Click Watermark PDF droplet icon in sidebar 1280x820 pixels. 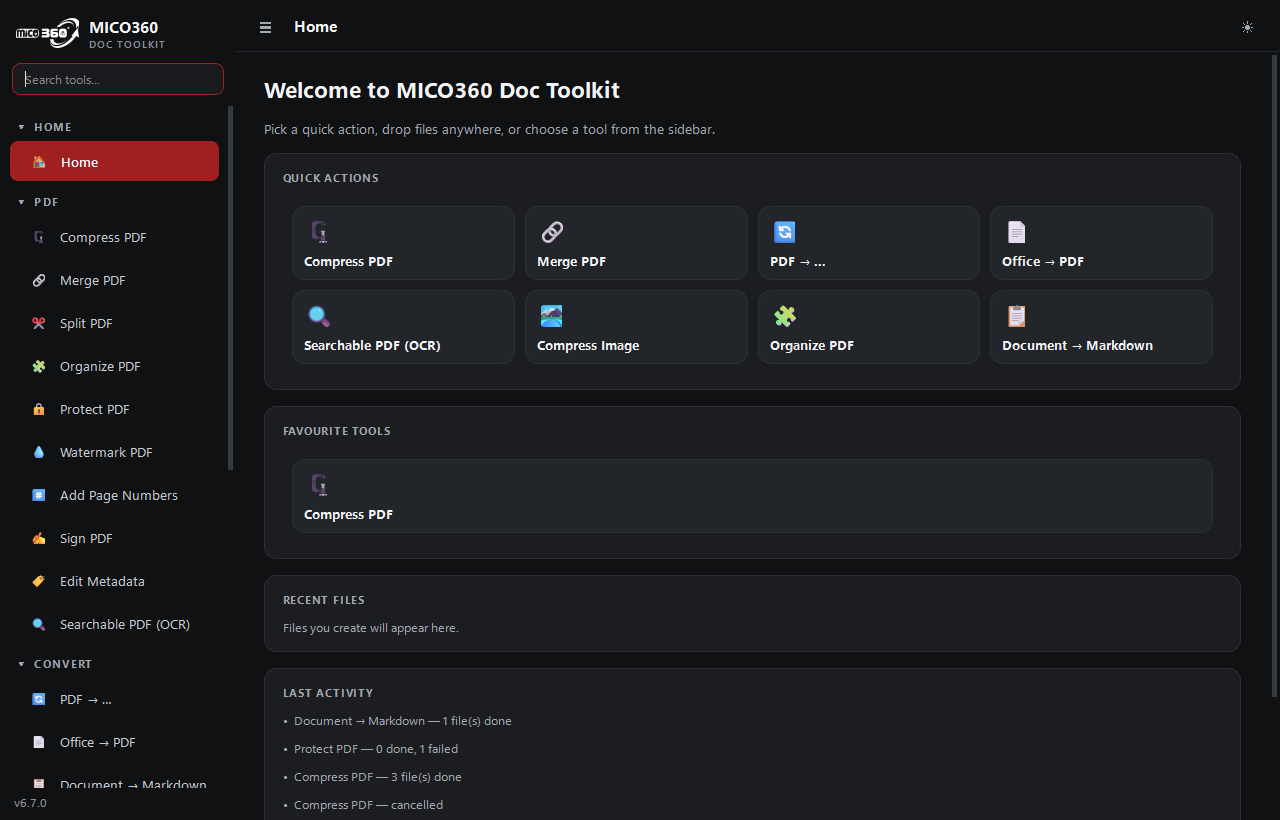click(x=39, y=453)
